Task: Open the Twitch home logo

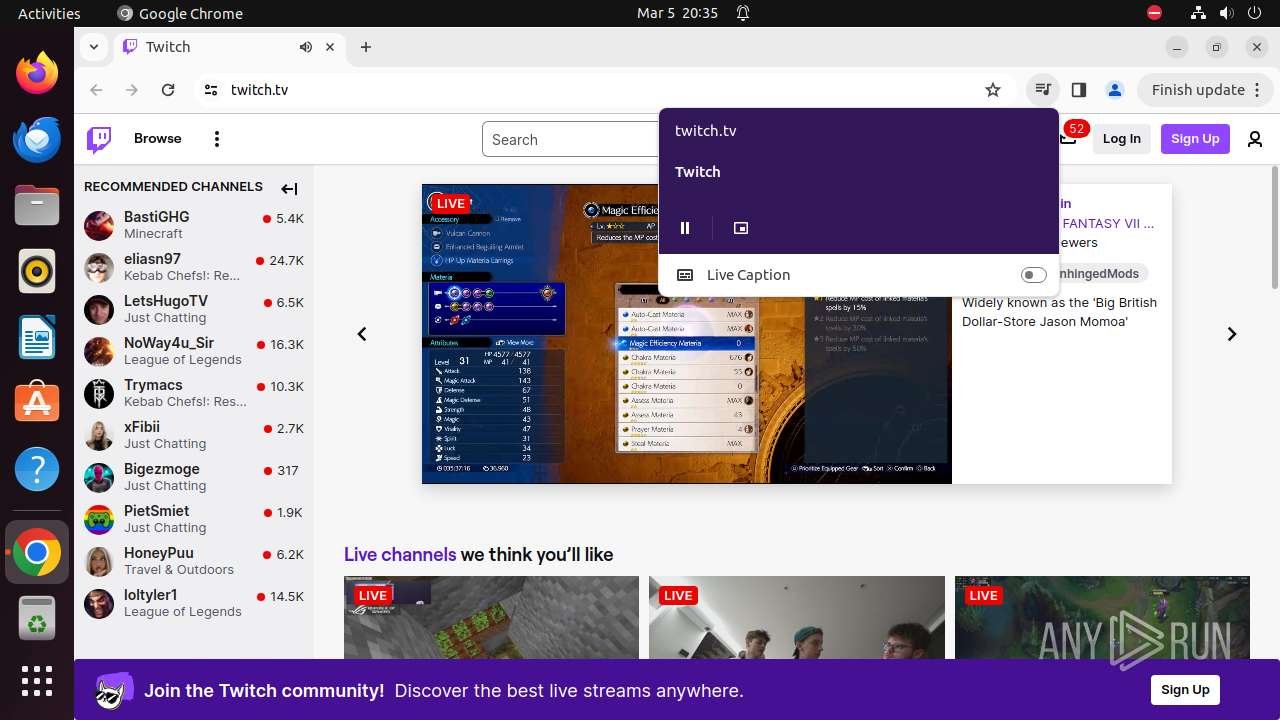Action: click(x=99, y=139)
